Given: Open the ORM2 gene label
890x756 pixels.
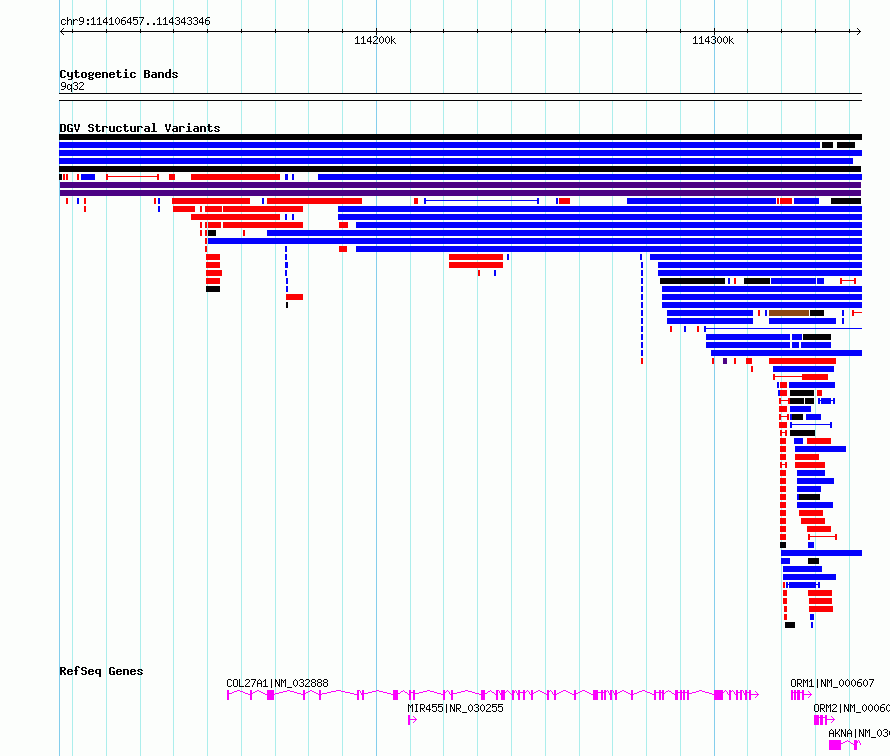Looking at the screenshot, I should [x=851, y=708].
